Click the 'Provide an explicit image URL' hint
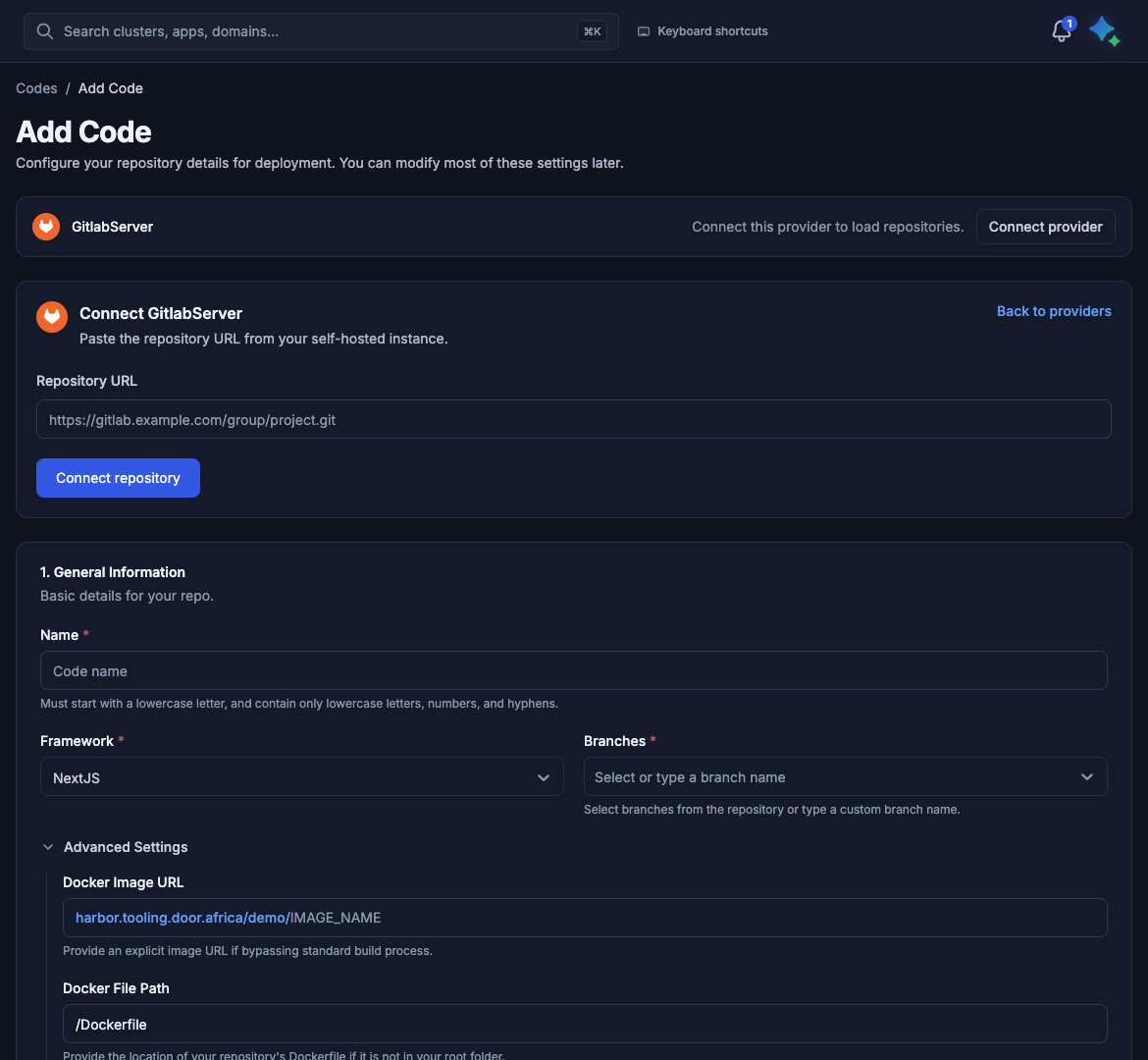 247,951
